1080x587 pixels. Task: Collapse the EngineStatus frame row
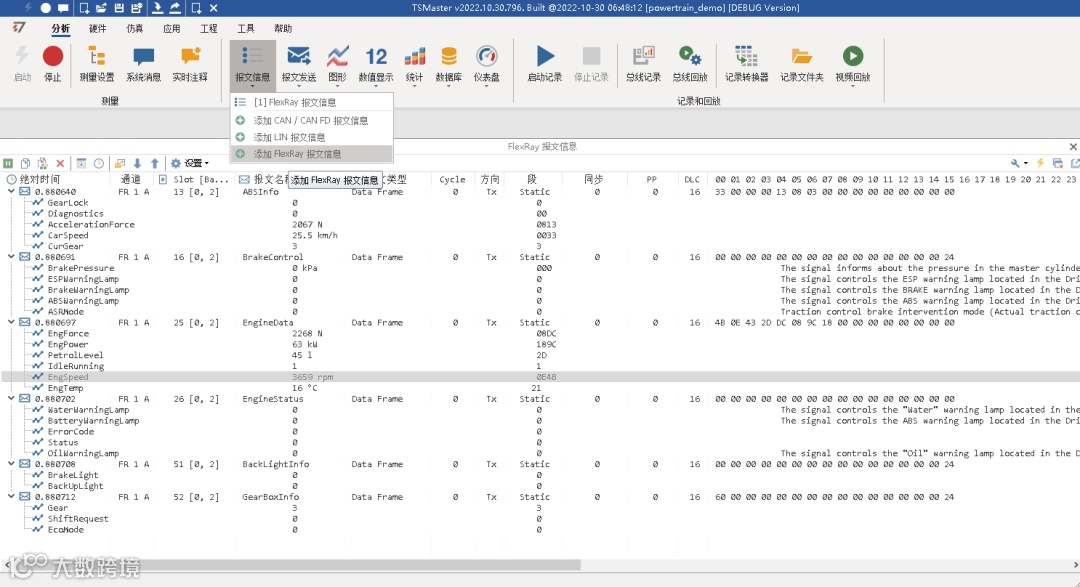pos(11,399)
